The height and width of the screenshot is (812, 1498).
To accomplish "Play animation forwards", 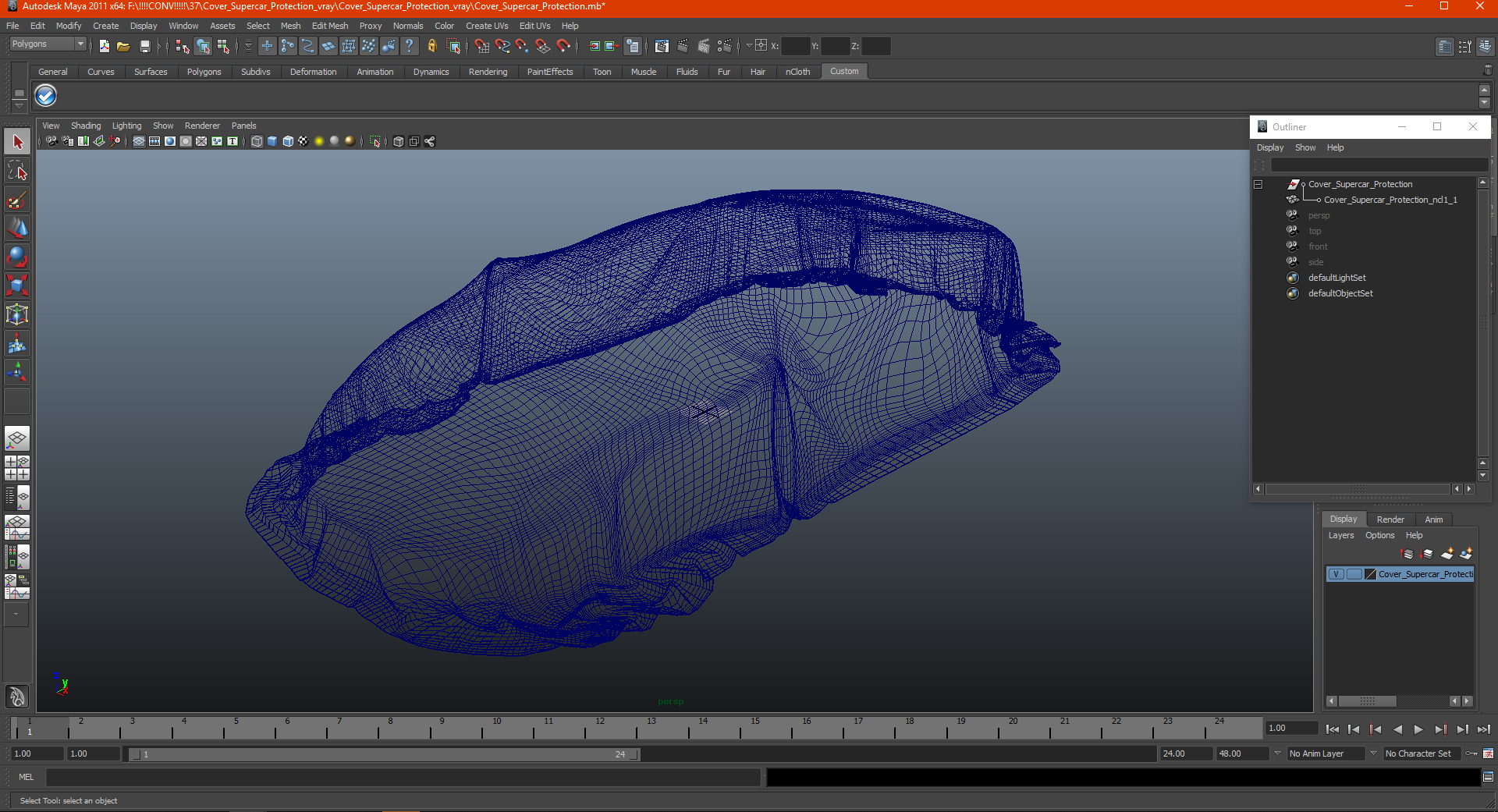I will pos(1418,729).
